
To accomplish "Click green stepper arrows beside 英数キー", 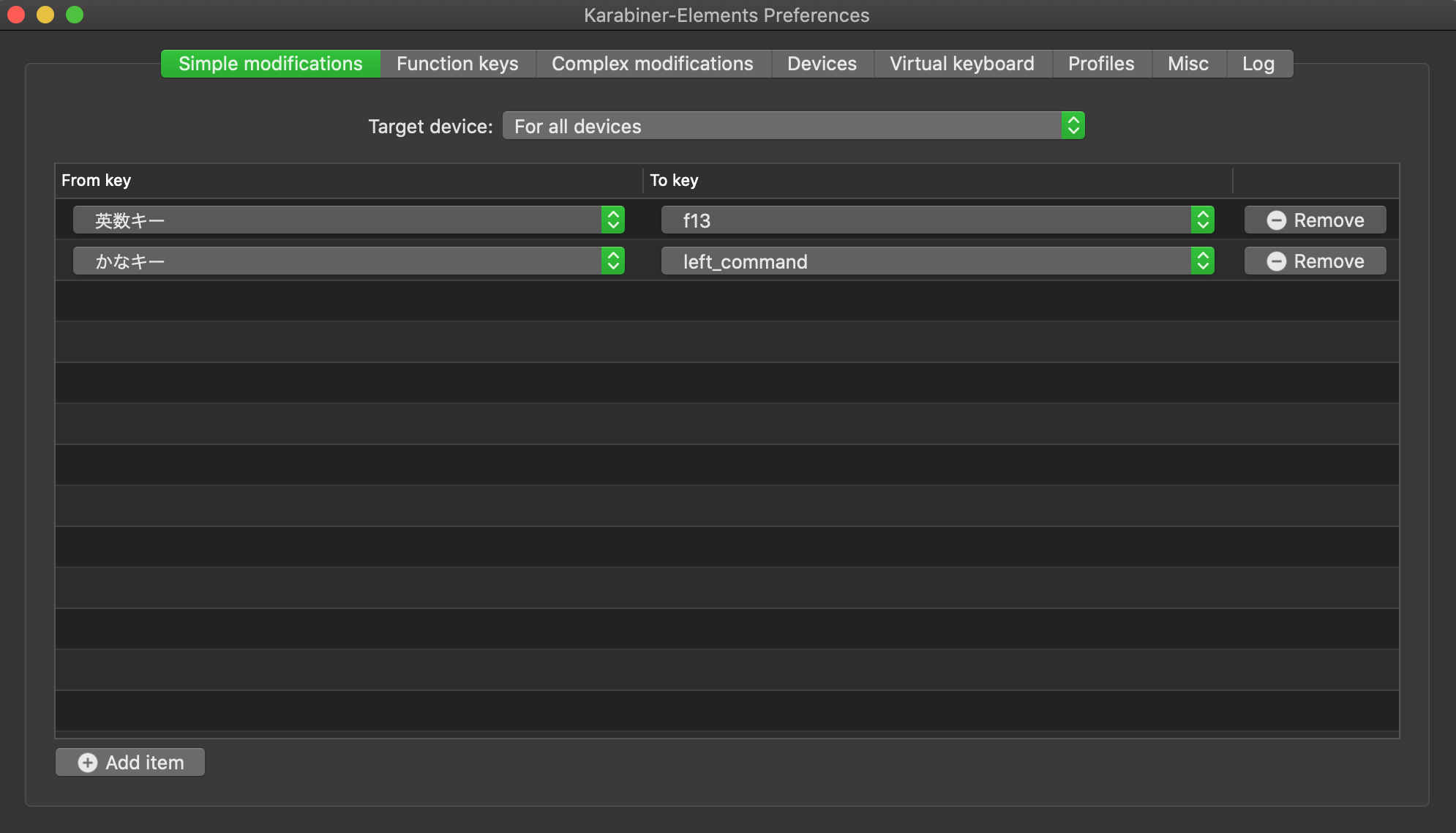I will tap(613, 220).
